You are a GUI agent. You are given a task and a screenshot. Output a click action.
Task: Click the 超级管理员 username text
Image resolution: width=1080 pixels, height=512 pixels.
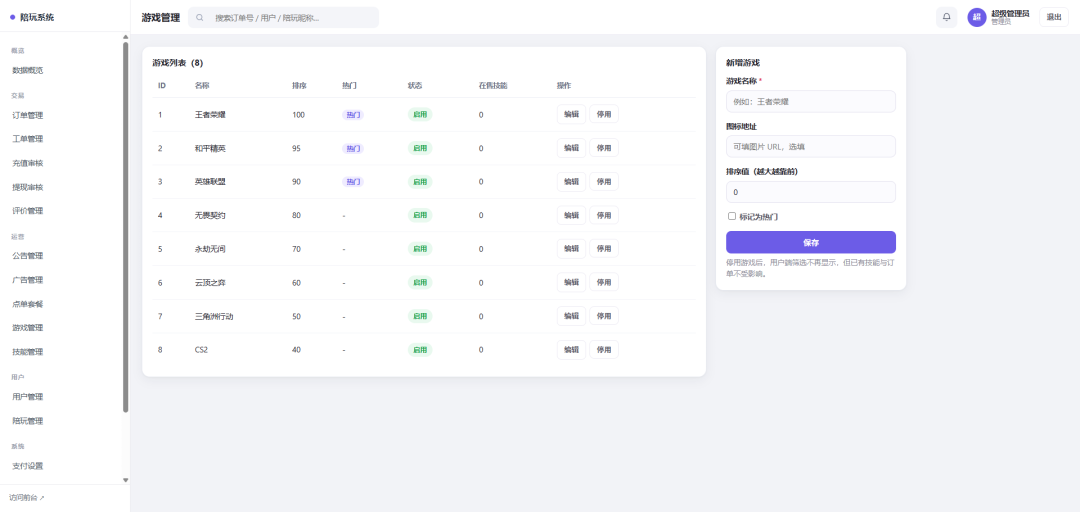[1010, 13]
